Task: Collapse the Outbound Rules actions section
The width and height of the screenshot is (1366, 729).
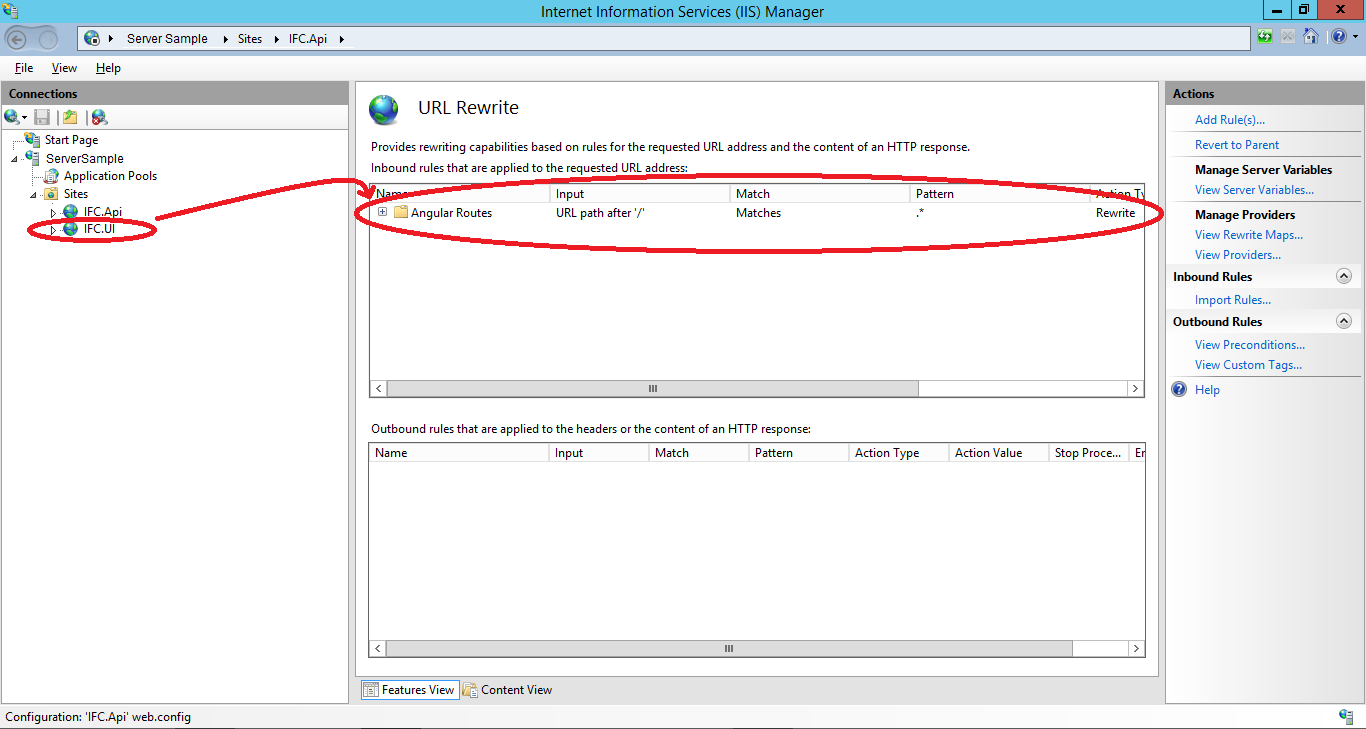Action: click(1344, 321)
